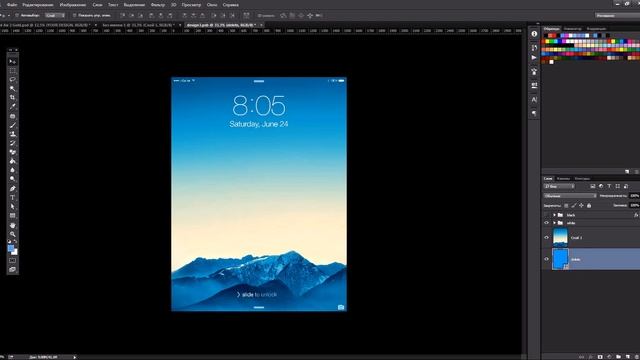Hide the white layer group
The image size is (640, 360).
point(547,223)
